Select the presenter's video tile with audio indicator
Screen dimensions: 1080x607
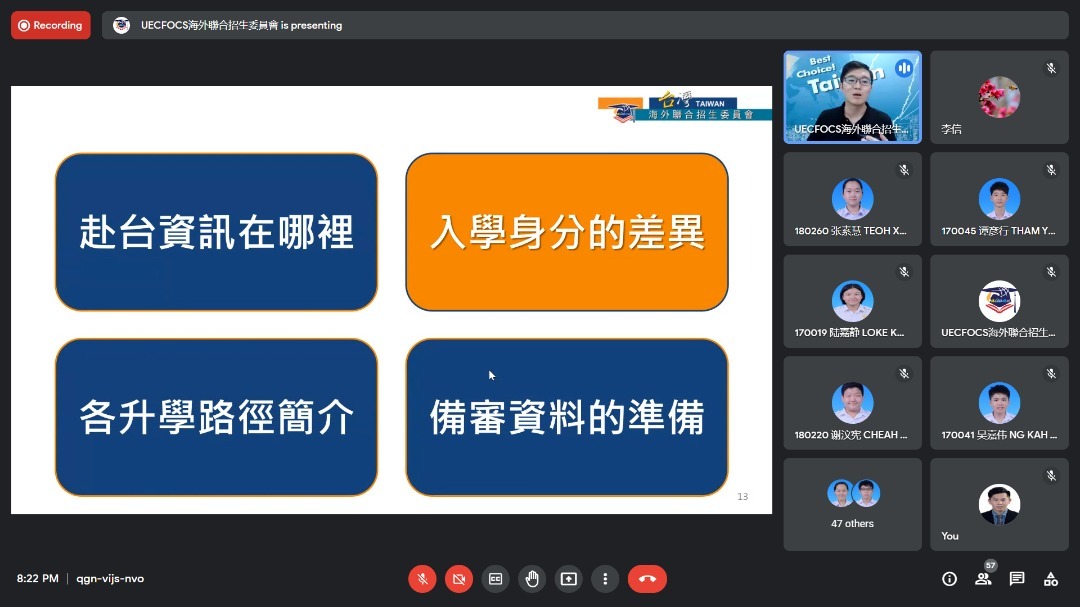click(852, 97)
